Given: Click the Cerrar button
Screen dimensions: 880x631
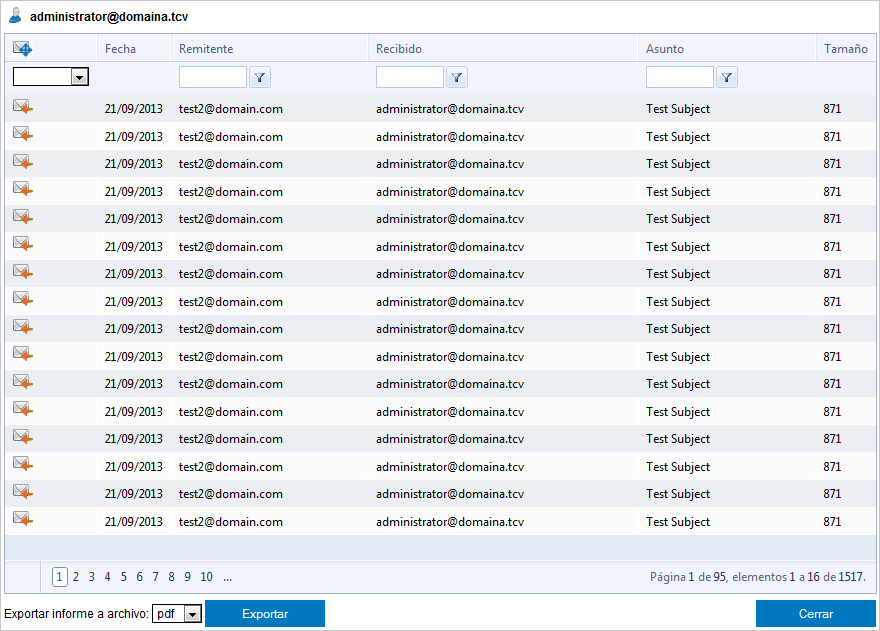Looking at the screenshot, I should click(x=815, y=614).
